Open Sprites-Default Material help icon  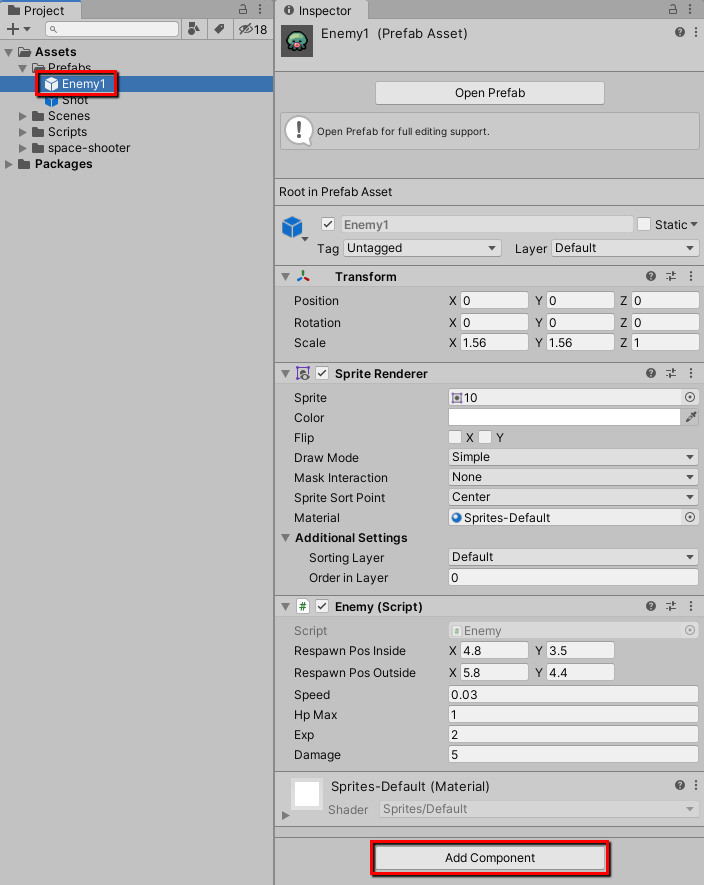[x=680, y=785]
